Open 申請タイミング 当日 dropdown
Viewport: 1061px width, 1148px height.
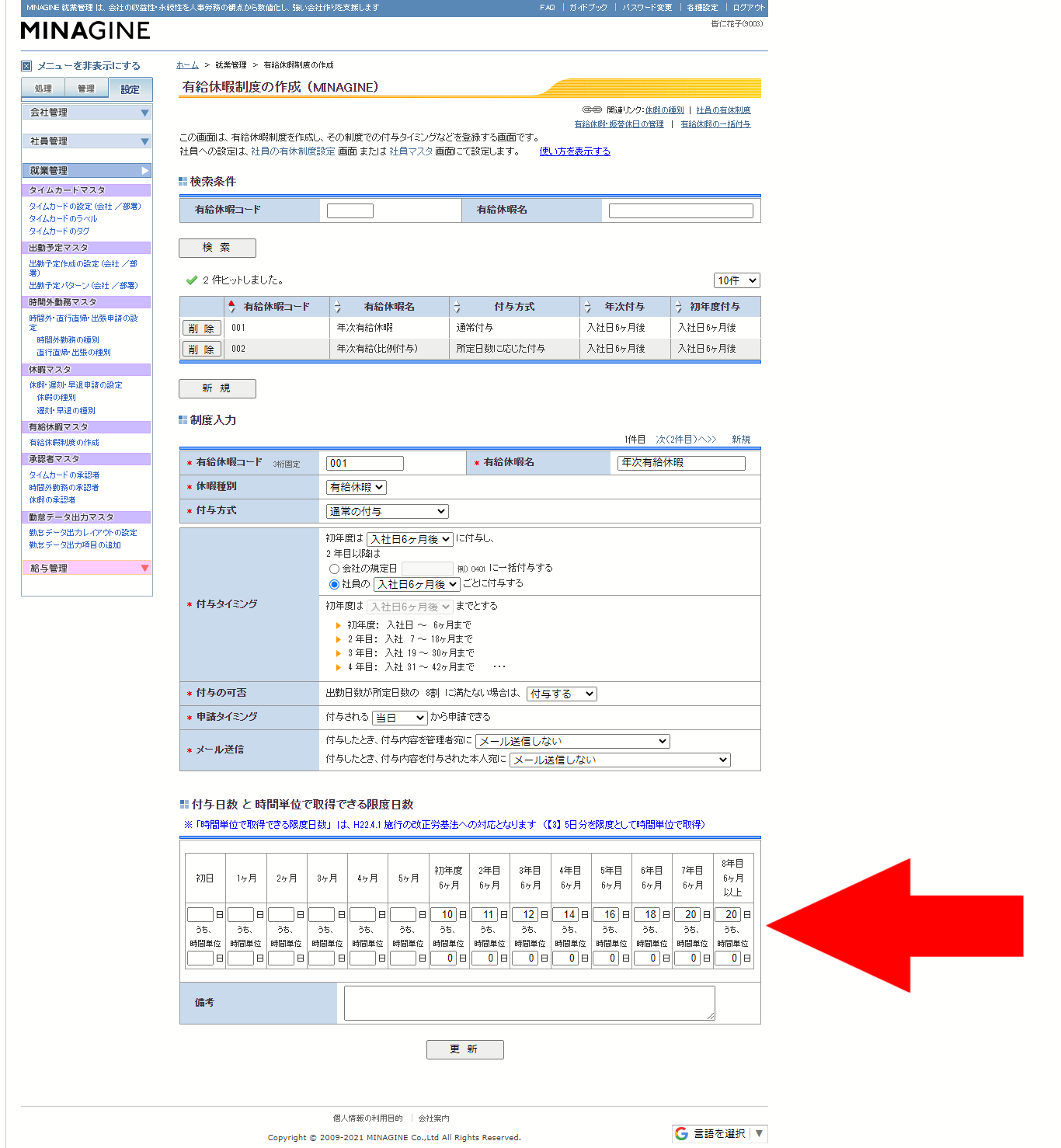399,718
